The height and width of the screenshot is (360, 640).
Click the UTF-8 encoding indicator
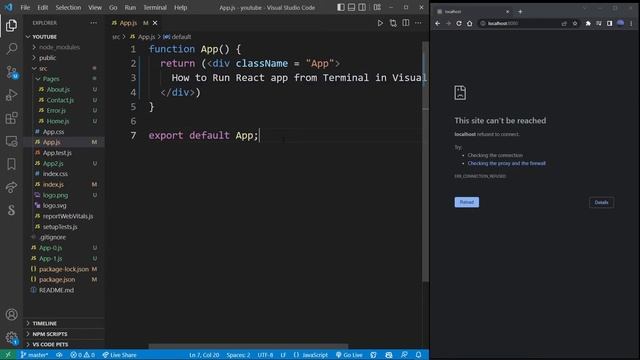(x=265, y=355)
